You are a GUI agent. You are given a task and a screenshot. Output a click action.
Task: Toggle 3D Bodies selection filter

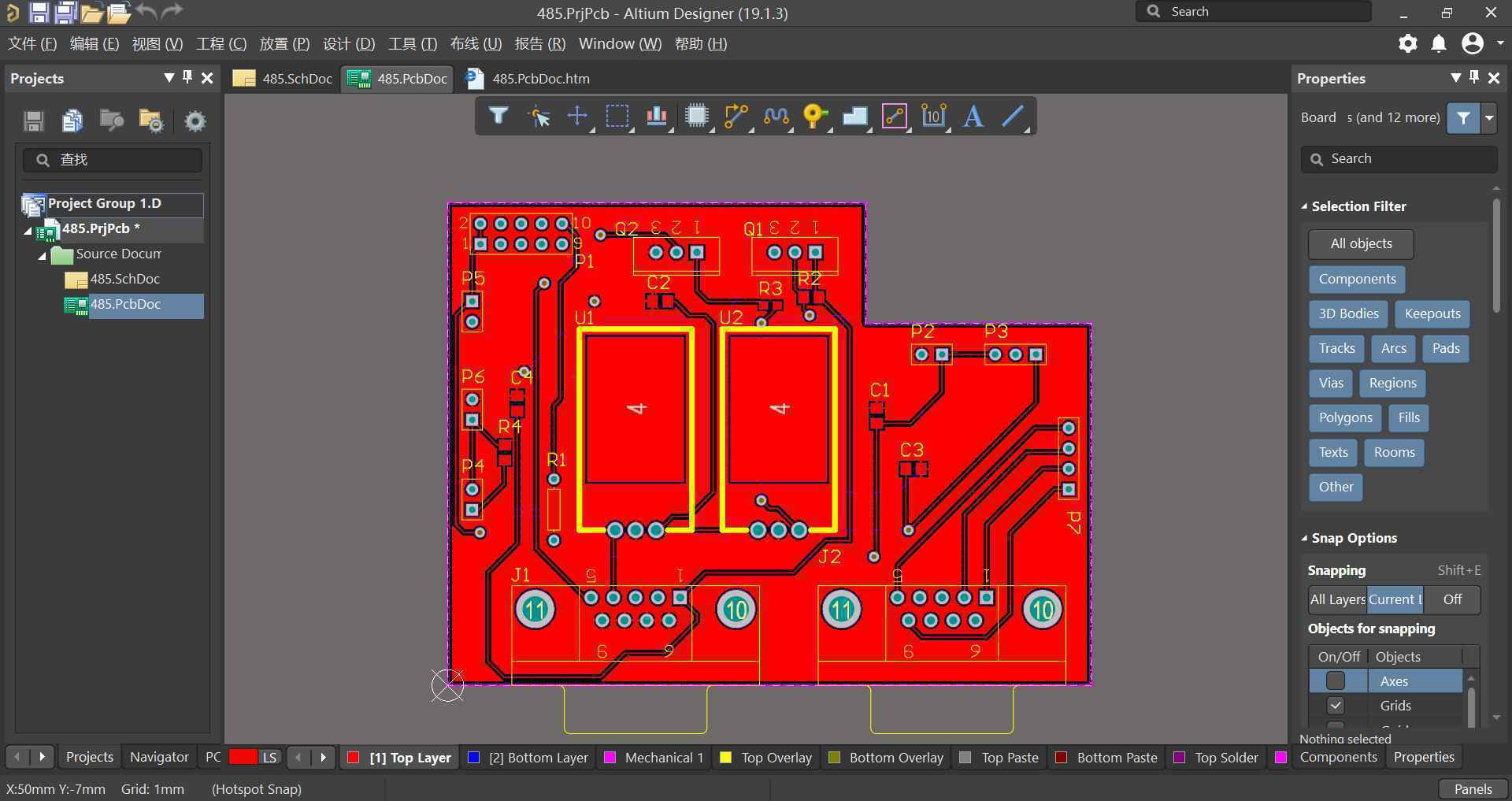pyautogui.click(x=1349, y=313)
